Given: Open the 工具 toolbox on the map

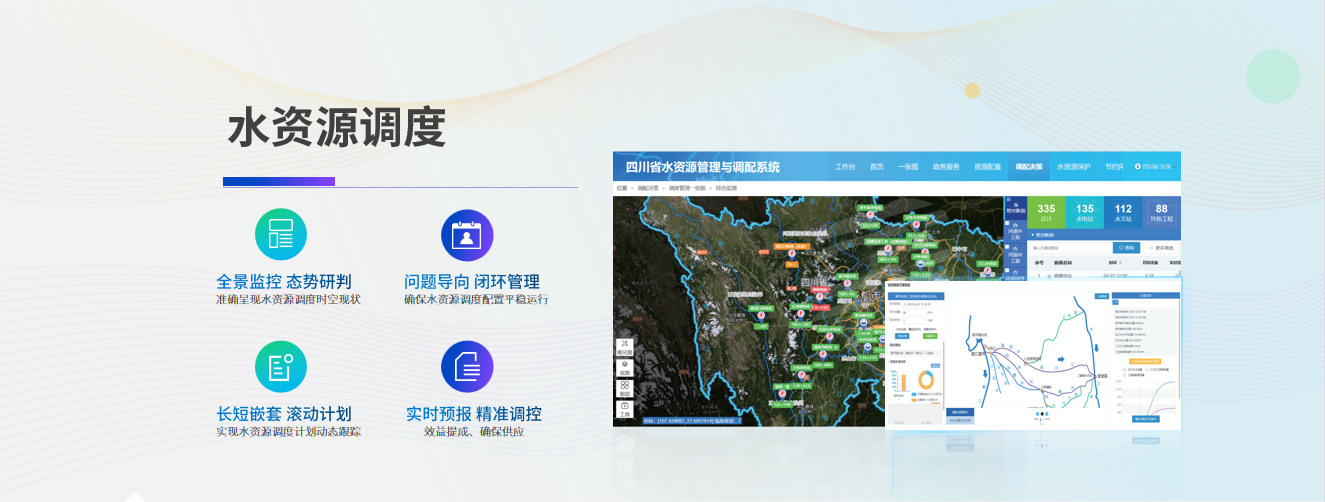Looking at the screenshot, I should click(624, 408).
